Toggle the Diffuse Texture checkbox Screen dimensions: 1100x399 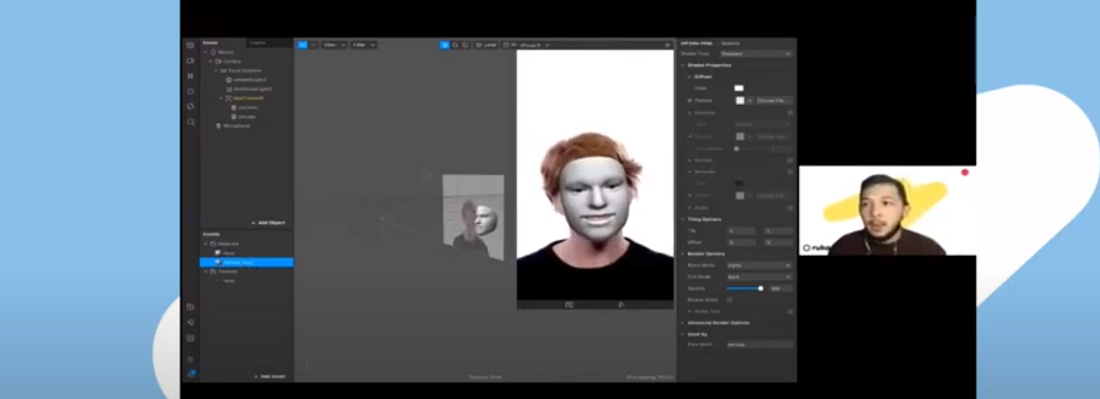point(690,101)
